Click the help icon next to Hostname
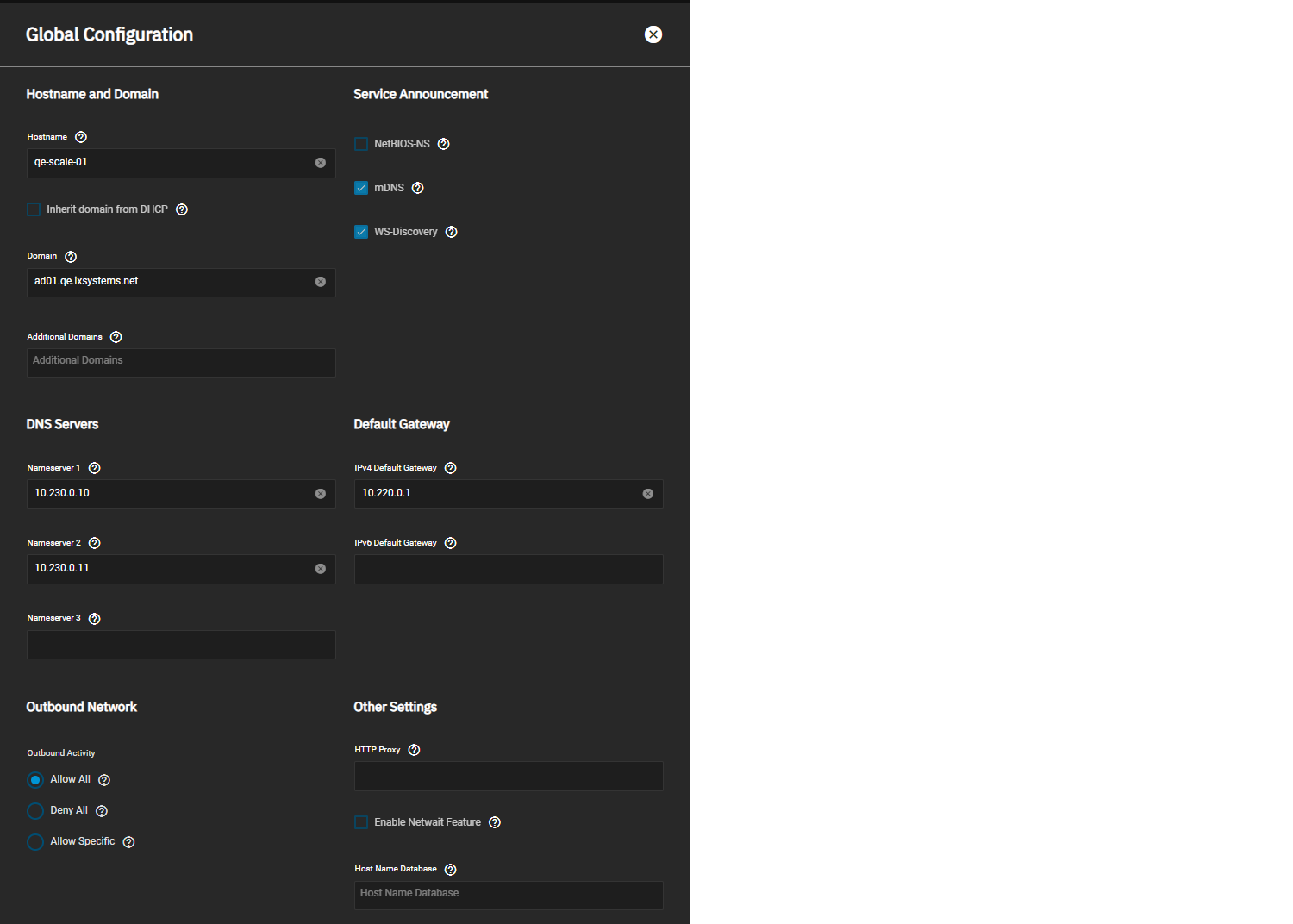 pos(81,137)
